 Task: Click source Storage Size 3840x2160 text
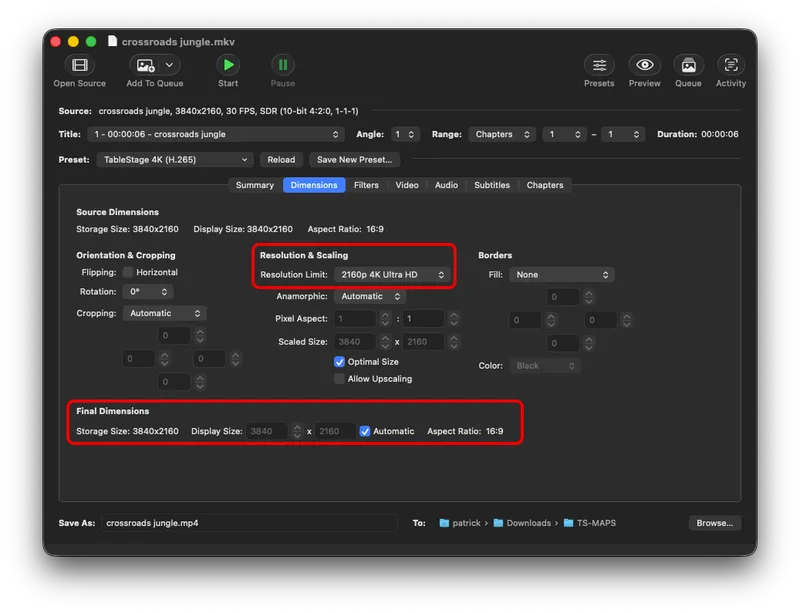pos(128,229)
